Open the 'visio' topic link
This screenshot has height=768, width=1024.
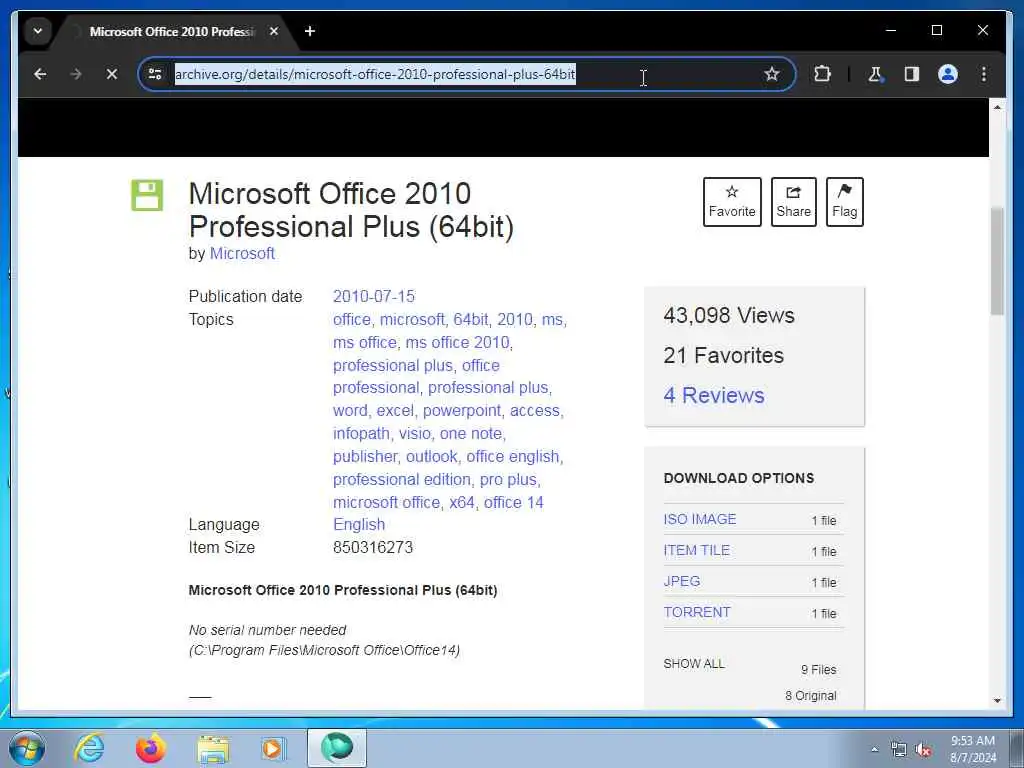(415, 434)
